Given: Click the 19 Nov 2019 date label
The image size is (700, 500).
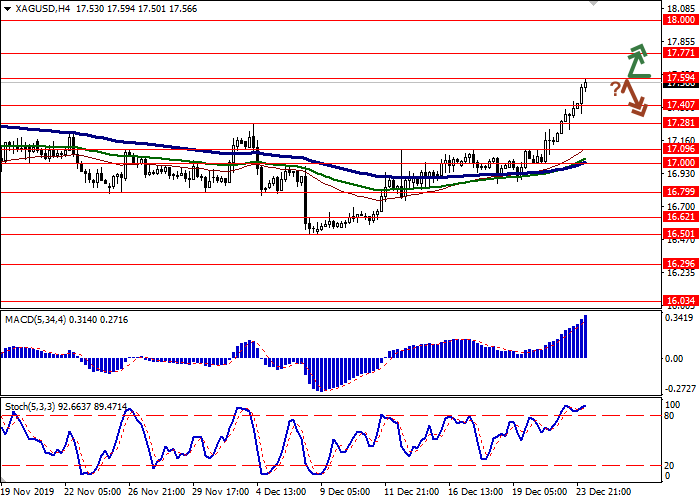Looking at the screenshot, I should click(x=27, y=493).
